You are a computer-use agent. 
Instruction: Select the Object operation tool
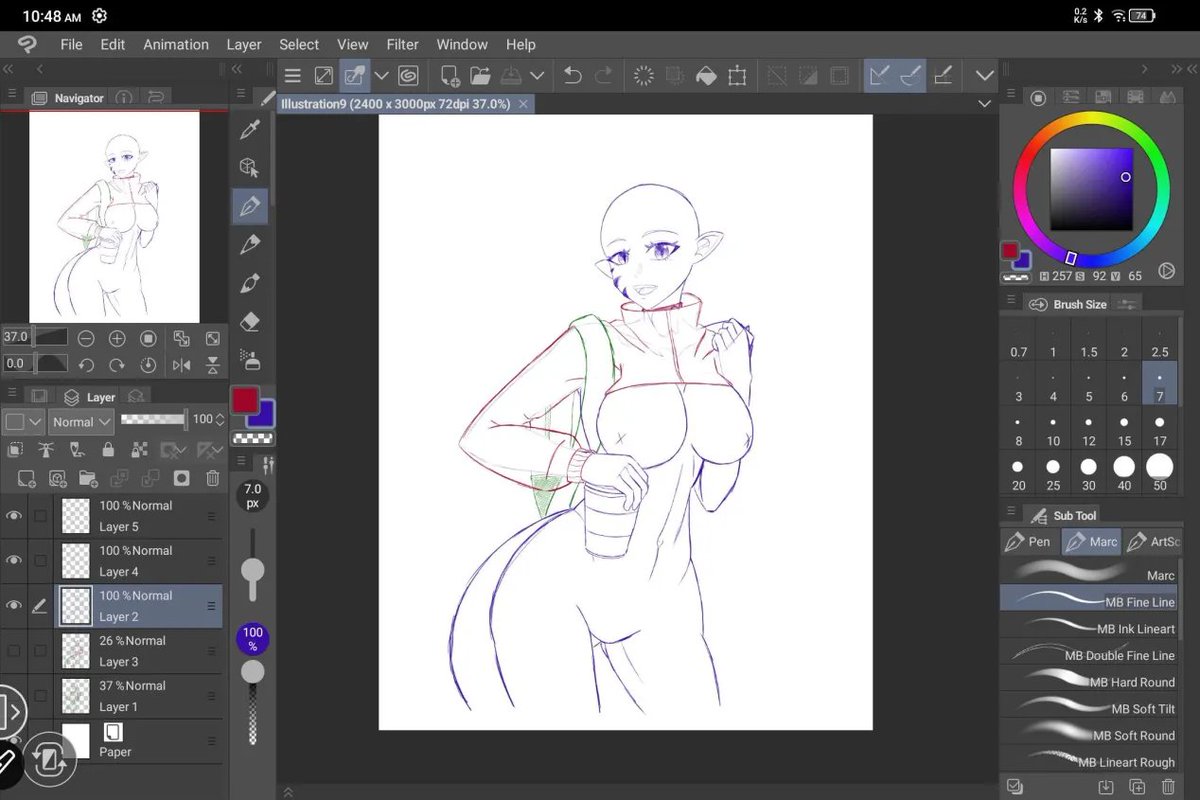(250, 167)
